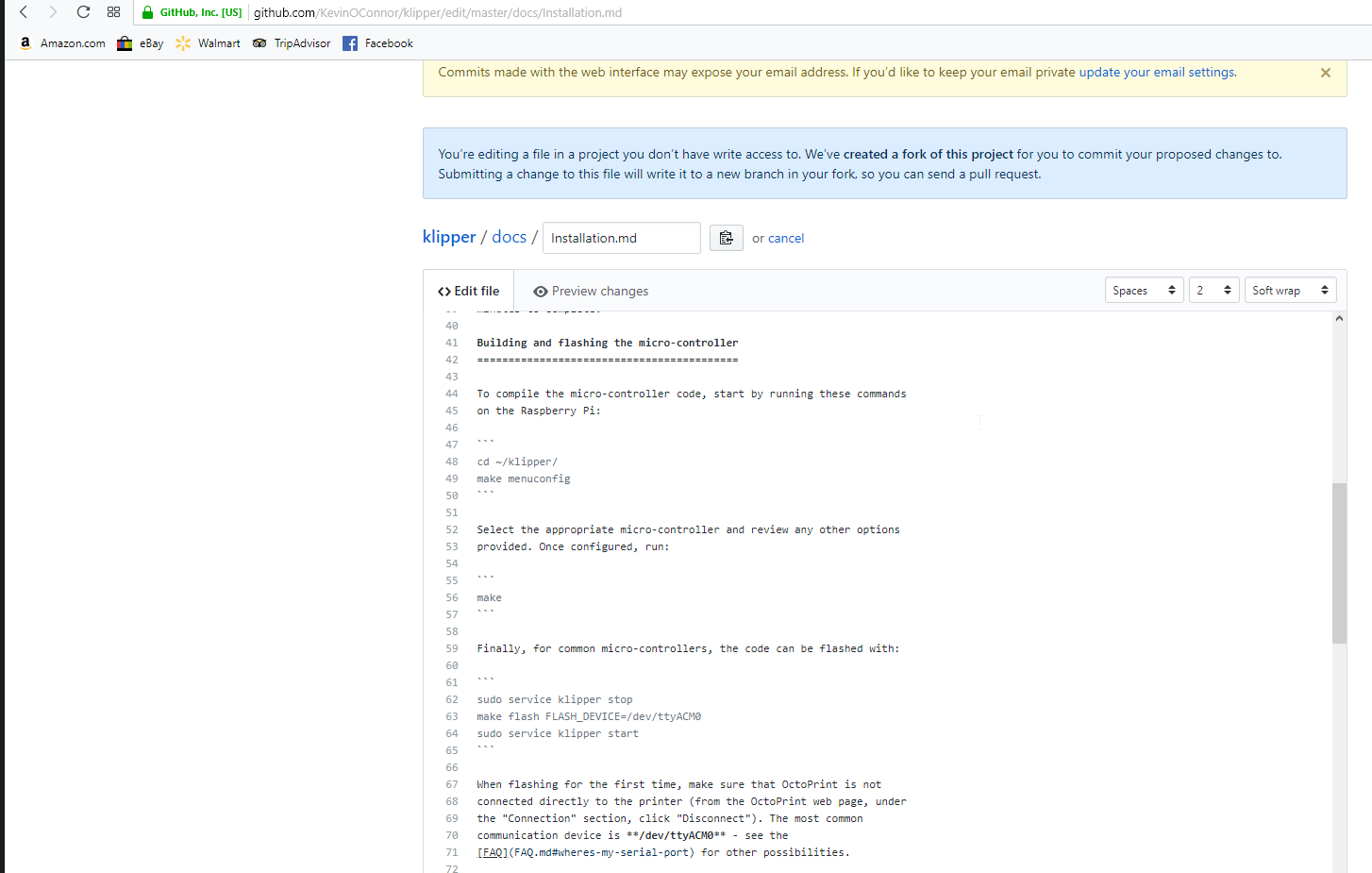Screen dimensions: 1372x873
Task: Place cursor on 'make menuconfig' line
Action: coord(524,478)
